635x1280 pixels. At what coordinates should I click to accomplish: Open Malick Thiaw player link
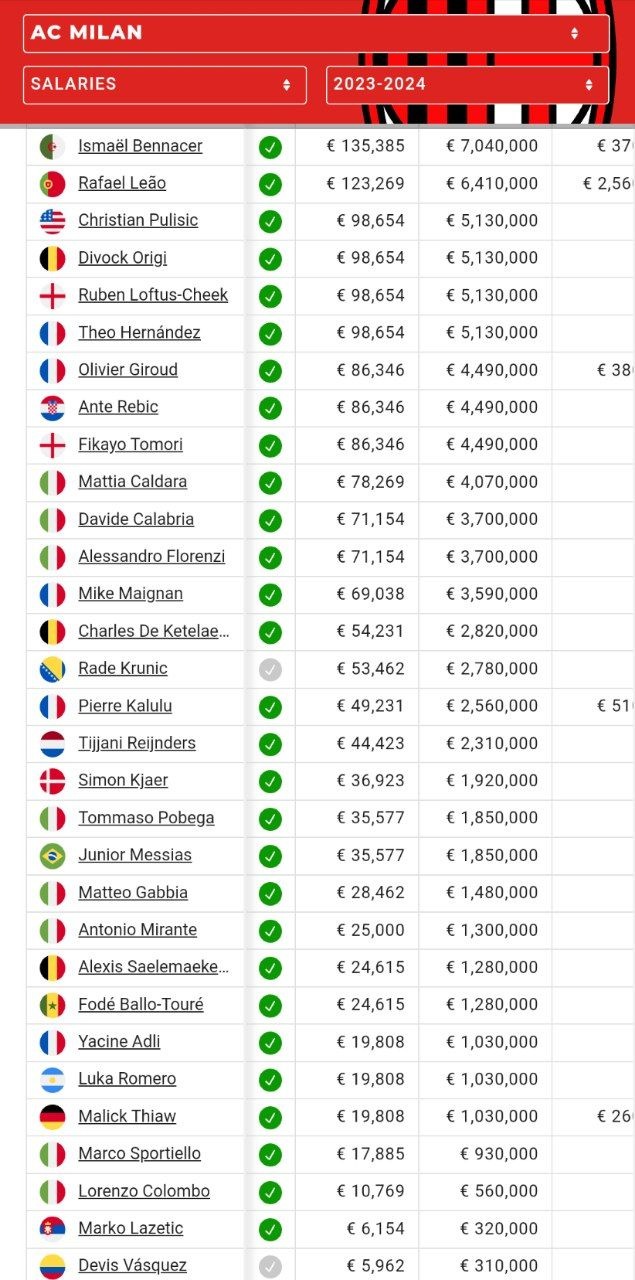[x=127, y=1116]
